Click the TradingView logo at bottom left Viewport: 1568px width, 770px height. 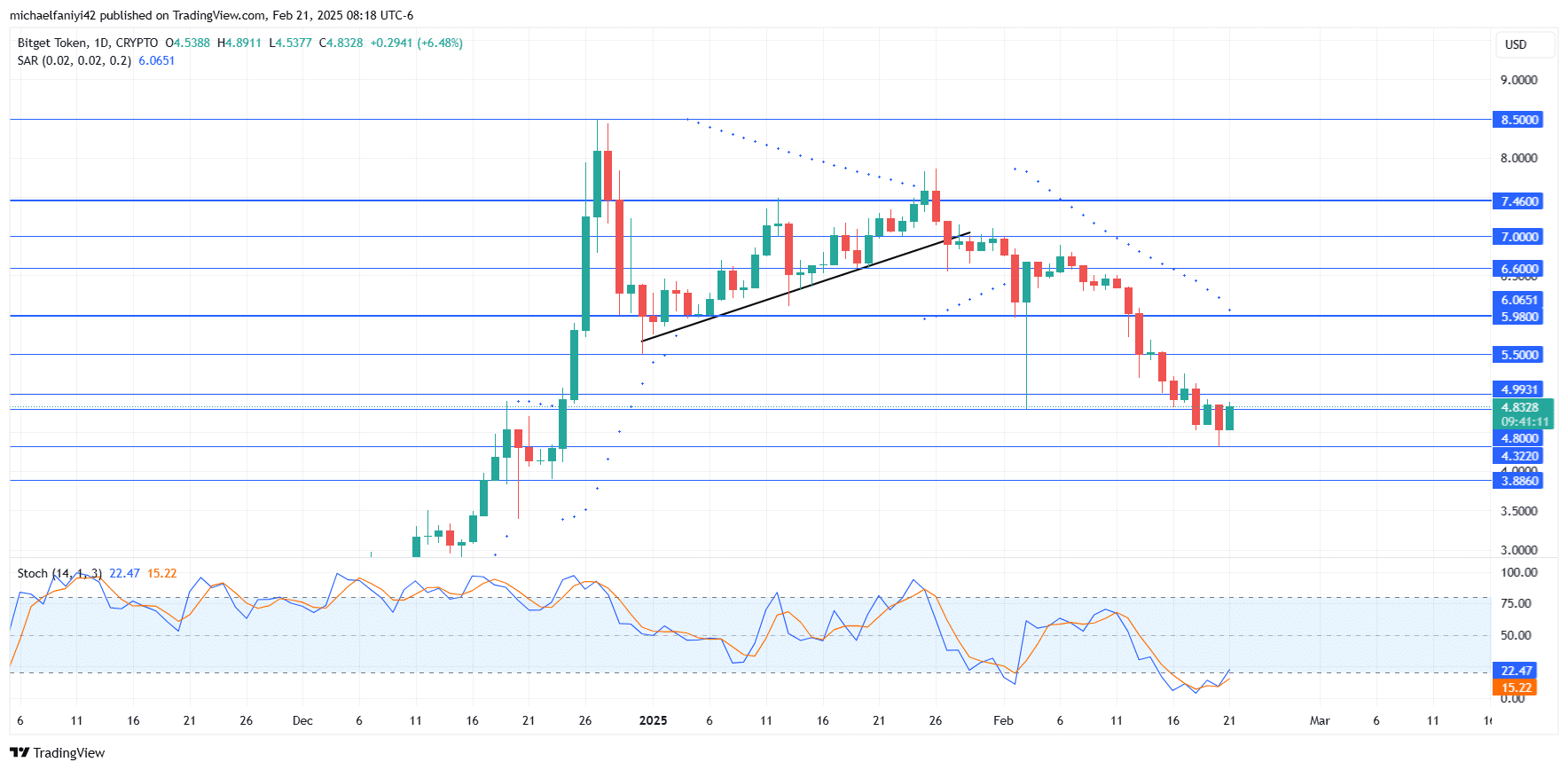[x=58, y=752]
